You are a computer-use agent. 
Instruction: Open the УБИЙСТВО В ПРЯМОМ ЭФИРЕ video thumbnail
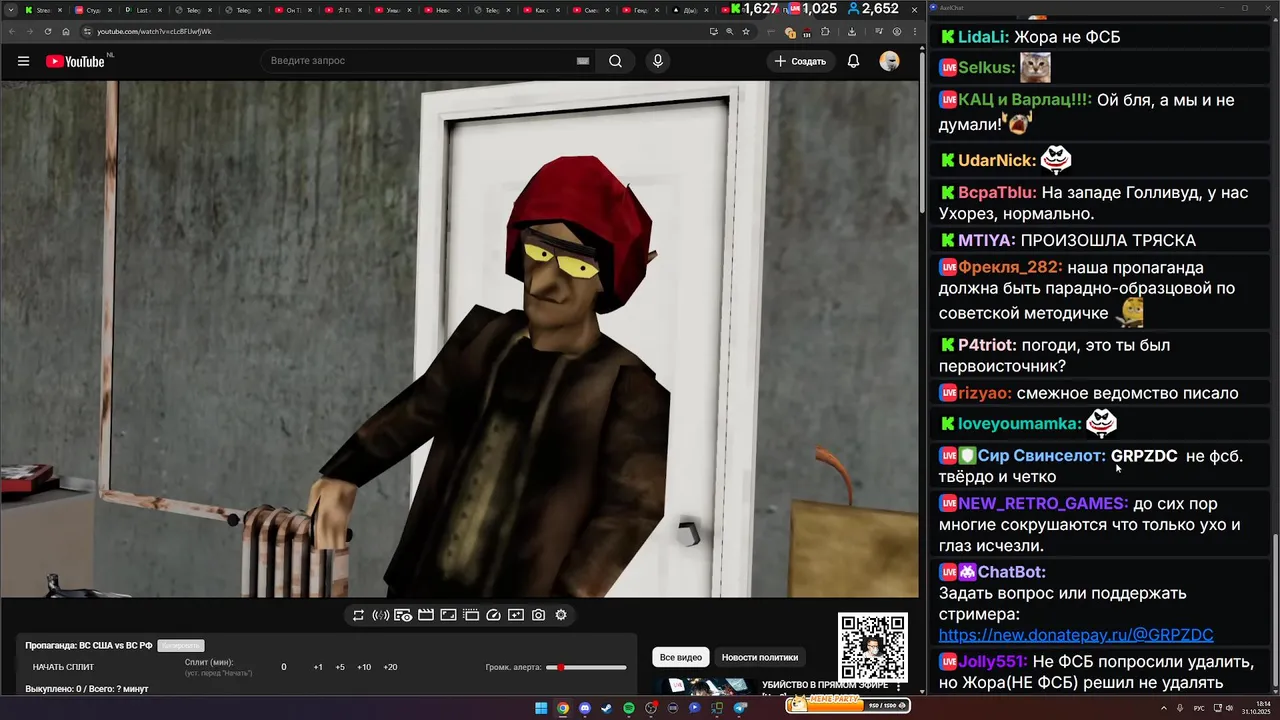(705, 687)
